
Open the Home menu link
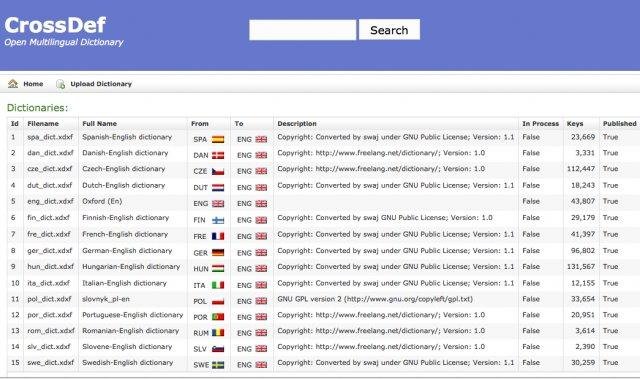[x=33, y=84]
